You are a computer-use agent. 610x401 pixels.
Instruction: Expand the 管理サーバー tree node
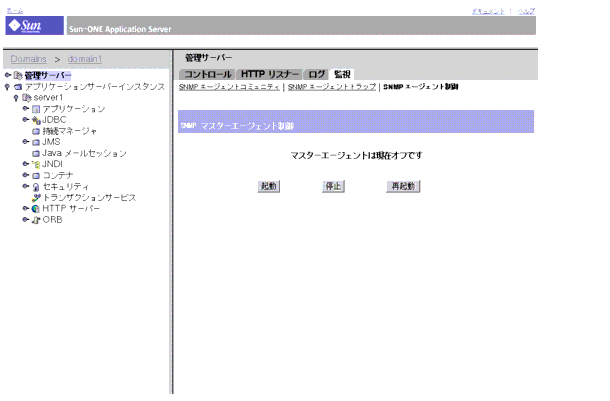point(7,75)
